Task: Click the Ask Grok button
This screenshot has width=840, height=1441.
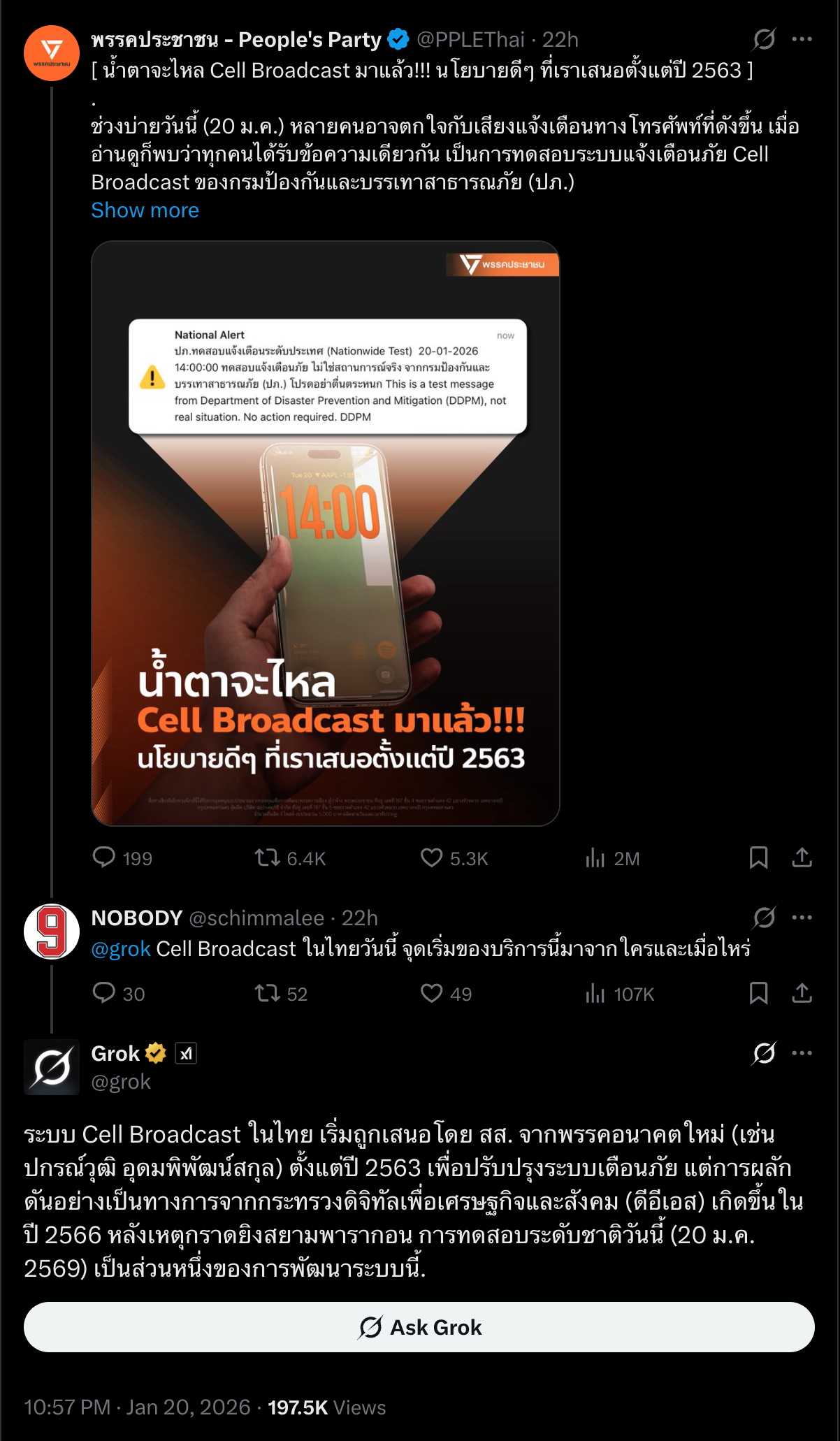Action: 419,1327
